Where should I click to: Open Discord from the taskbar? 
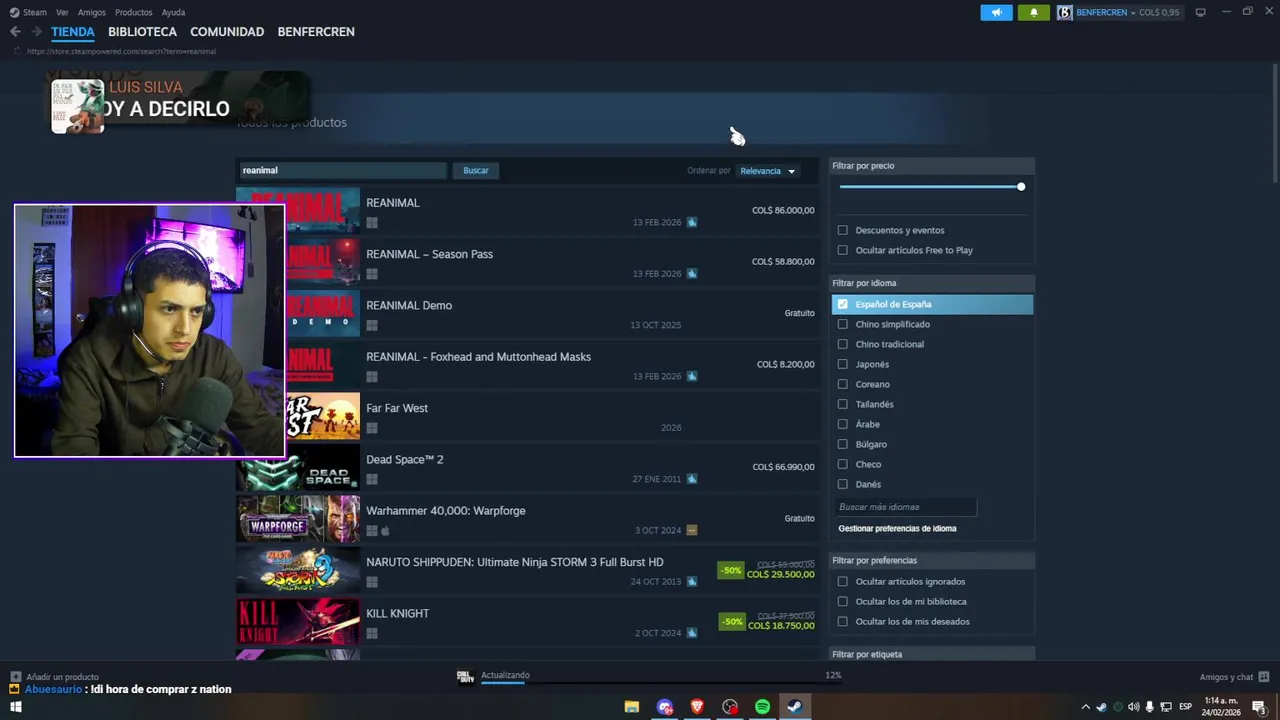tap(665, 707)
